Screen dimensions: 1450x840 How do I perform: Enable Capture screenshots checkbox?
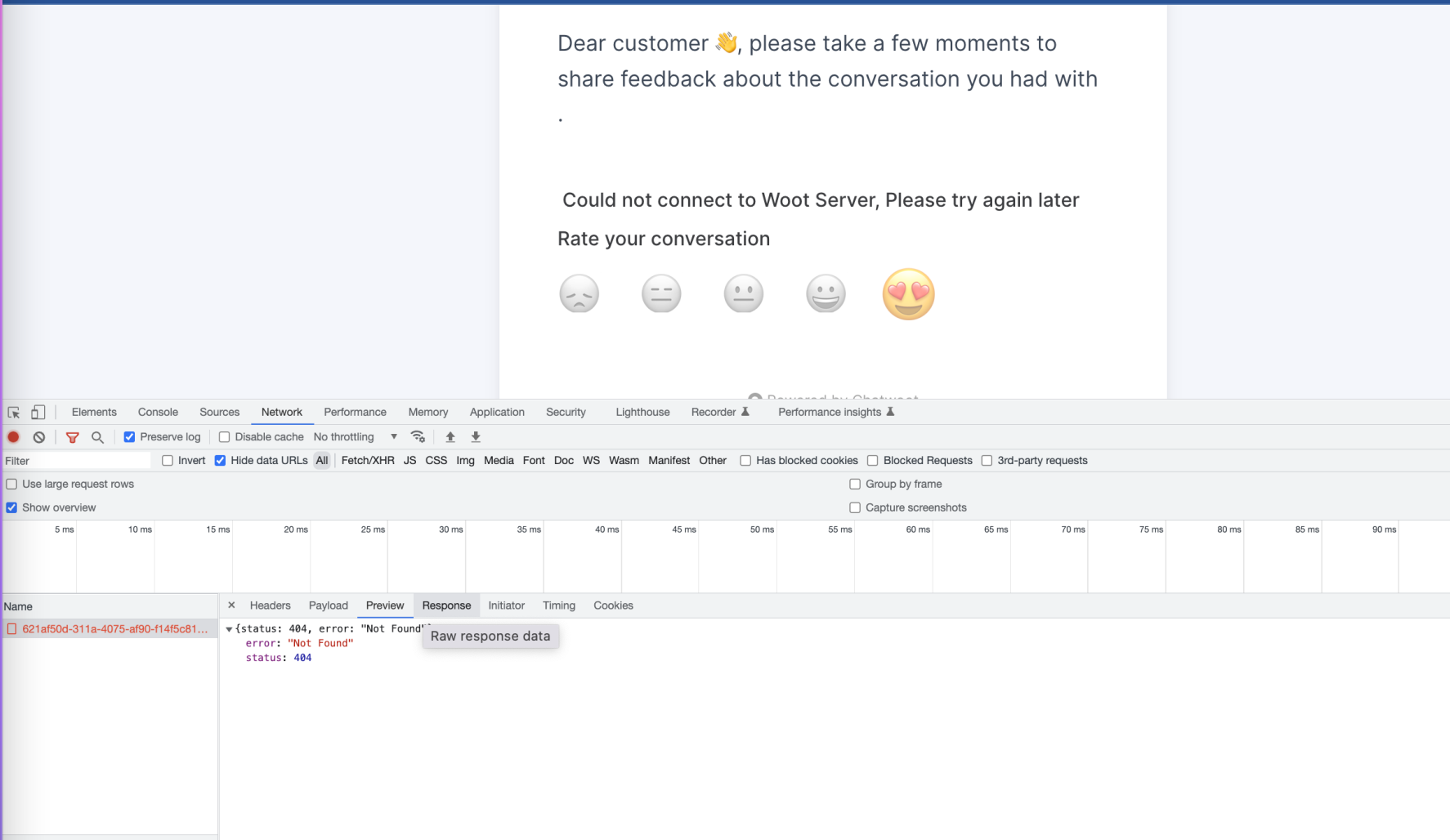[x=855, y=507]
